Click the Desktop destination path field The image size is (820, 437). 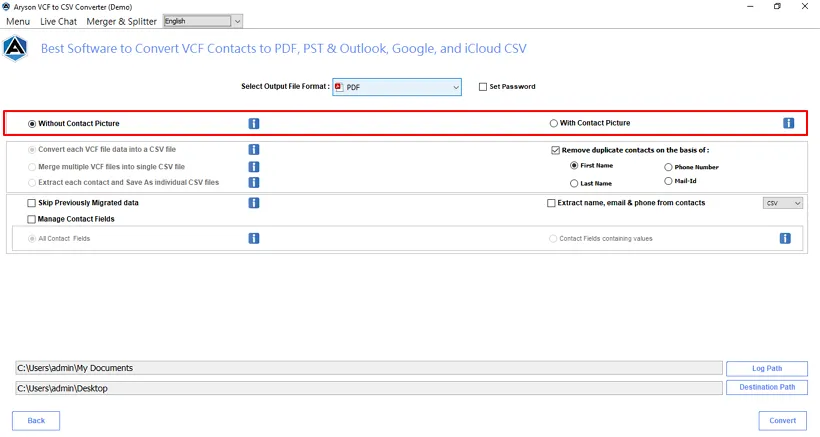[369, 388]
